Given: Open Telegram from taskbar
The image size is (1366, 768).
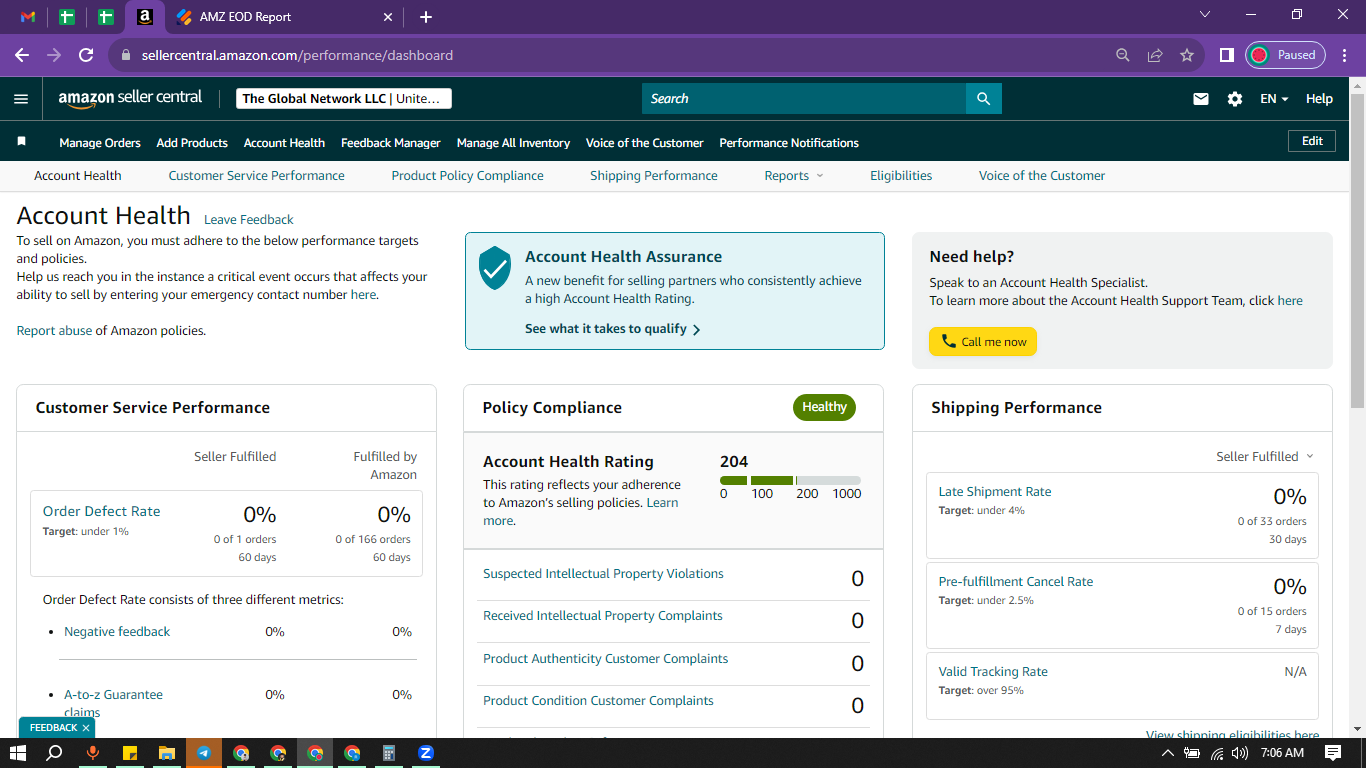Looking at the screenshot, I should 204,753.
